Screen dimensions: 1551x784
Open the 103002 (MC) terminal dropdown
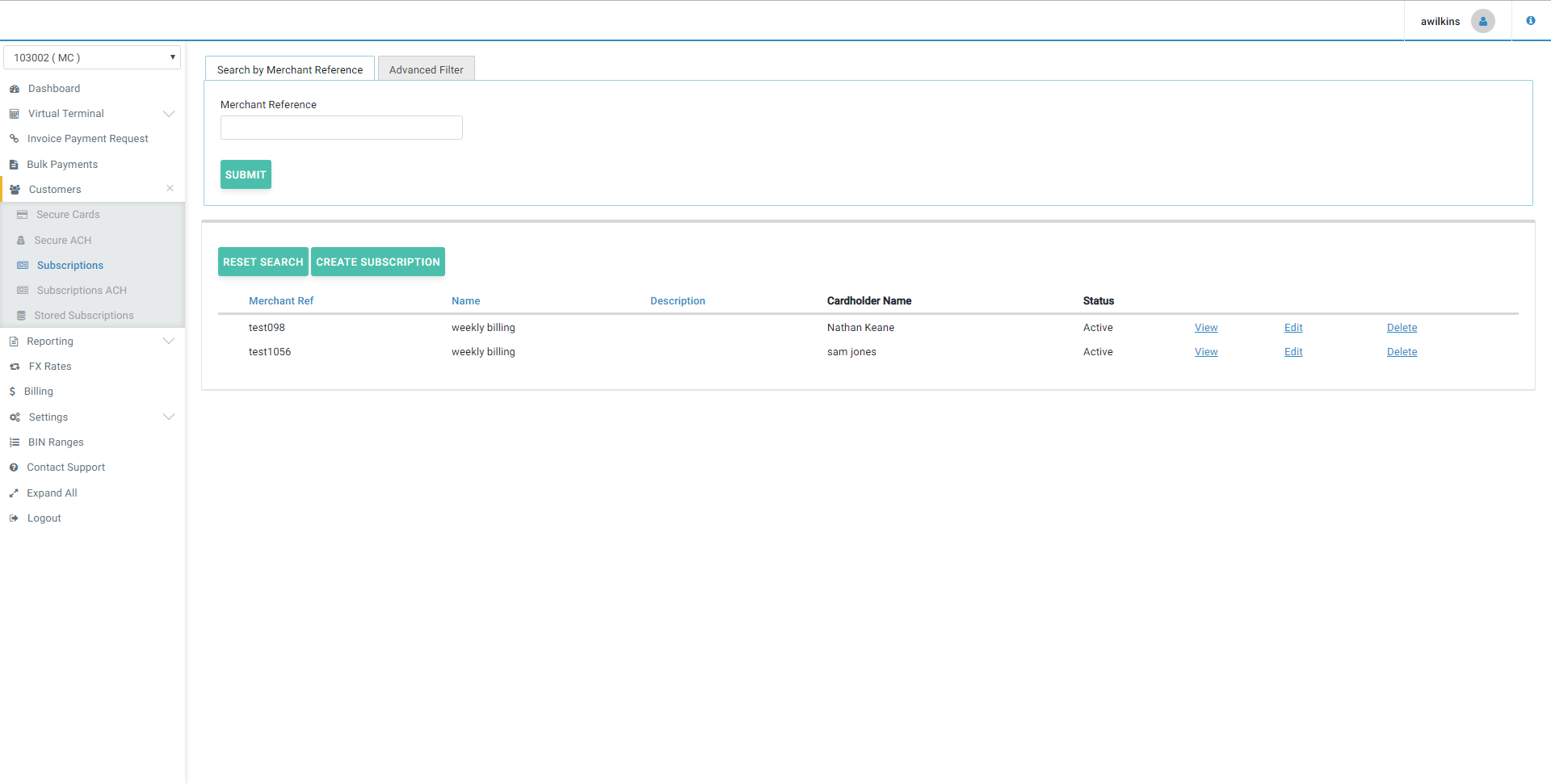[92, 57]
